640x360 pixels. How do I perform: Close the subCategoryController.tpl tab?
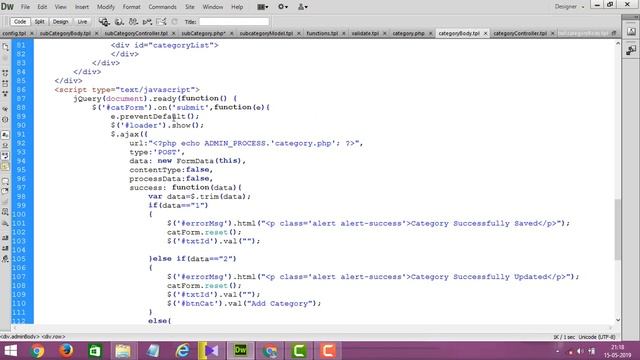point(173,33)
